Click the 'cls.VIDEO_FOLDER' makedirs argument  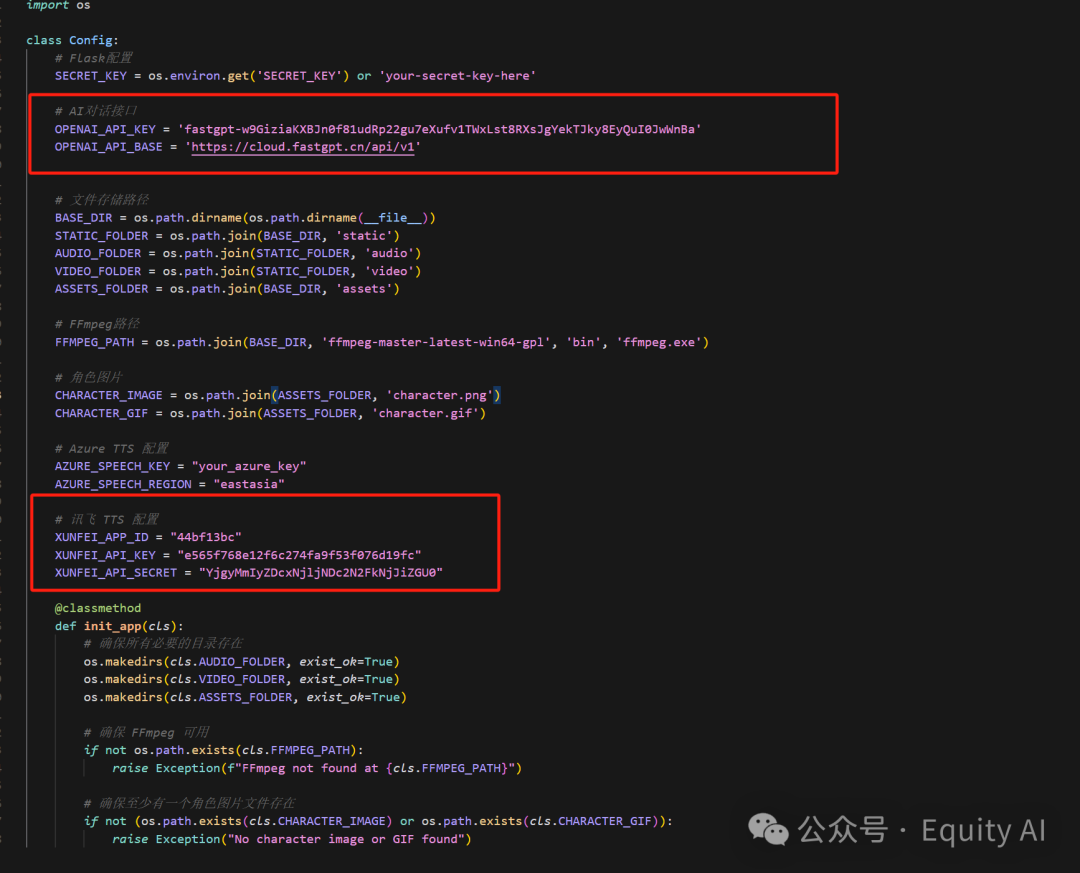pyautogui.click(x=227, y=679)
